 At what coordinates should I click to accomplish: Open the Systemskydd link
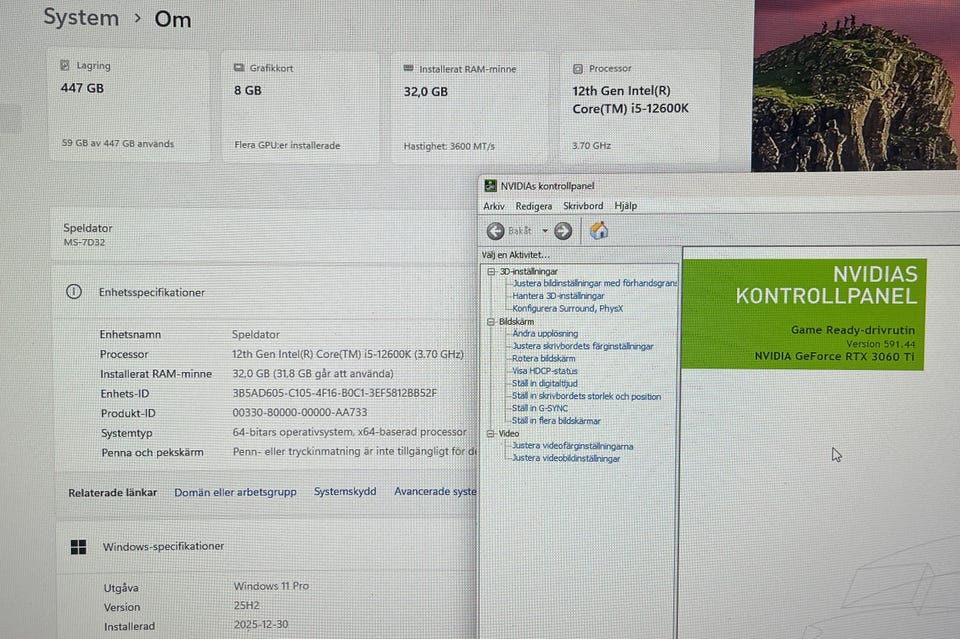coord(344,492)
